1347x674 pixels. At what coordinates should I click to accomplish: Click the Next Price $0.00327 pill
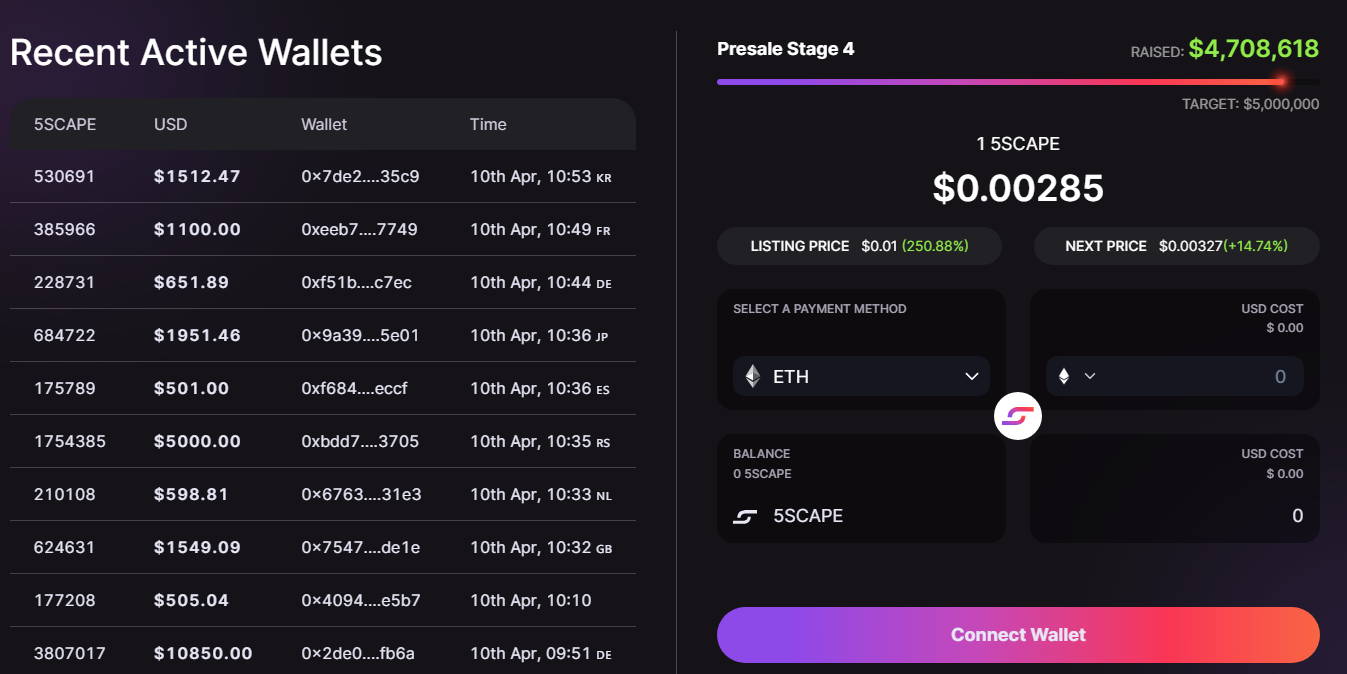coord(1176,246)
